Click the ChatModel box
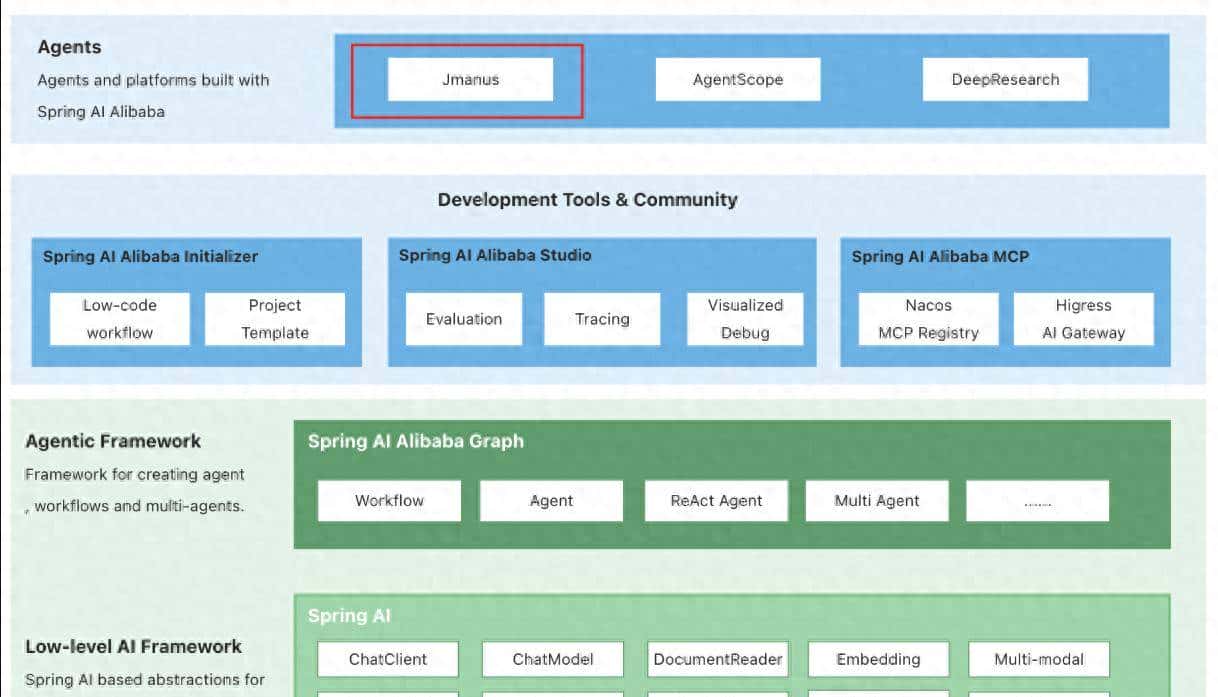 [x=553, y=659]
